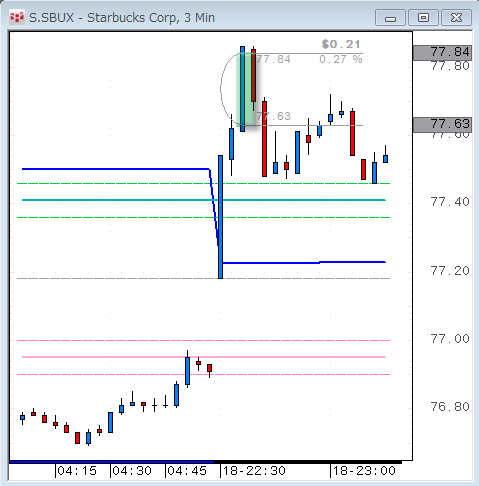Click the 77.84 price marker on the axis
The width and height of the screenshot is (479, 486).
pos(442,52)
